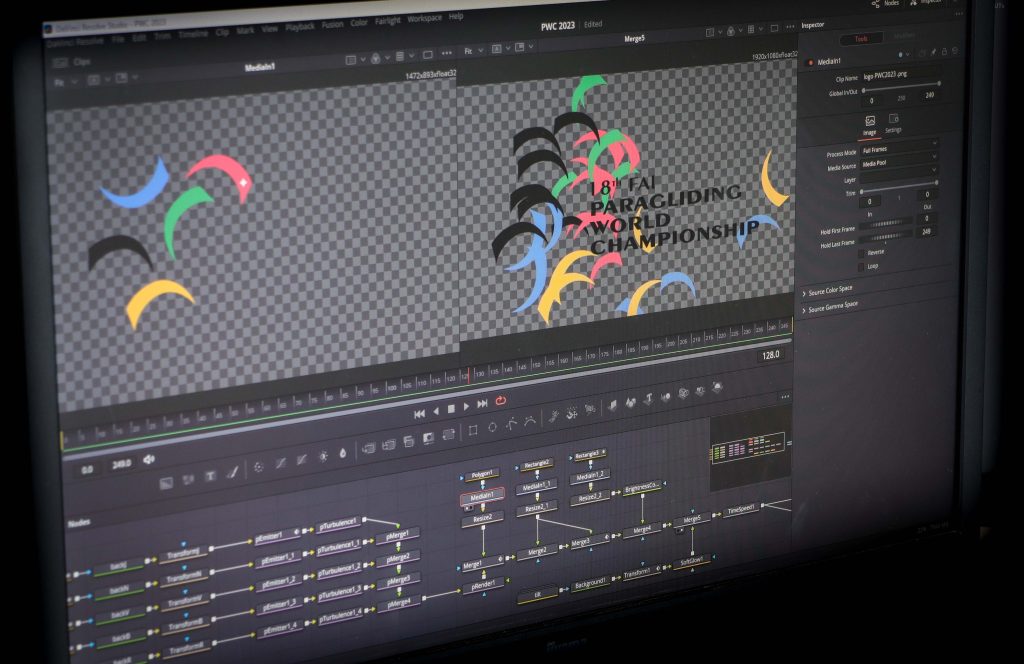Viewport: 1024px width, 664px height.
Task: Adjust Hold Last Frame thumbwheel
Action: point(886,238)
